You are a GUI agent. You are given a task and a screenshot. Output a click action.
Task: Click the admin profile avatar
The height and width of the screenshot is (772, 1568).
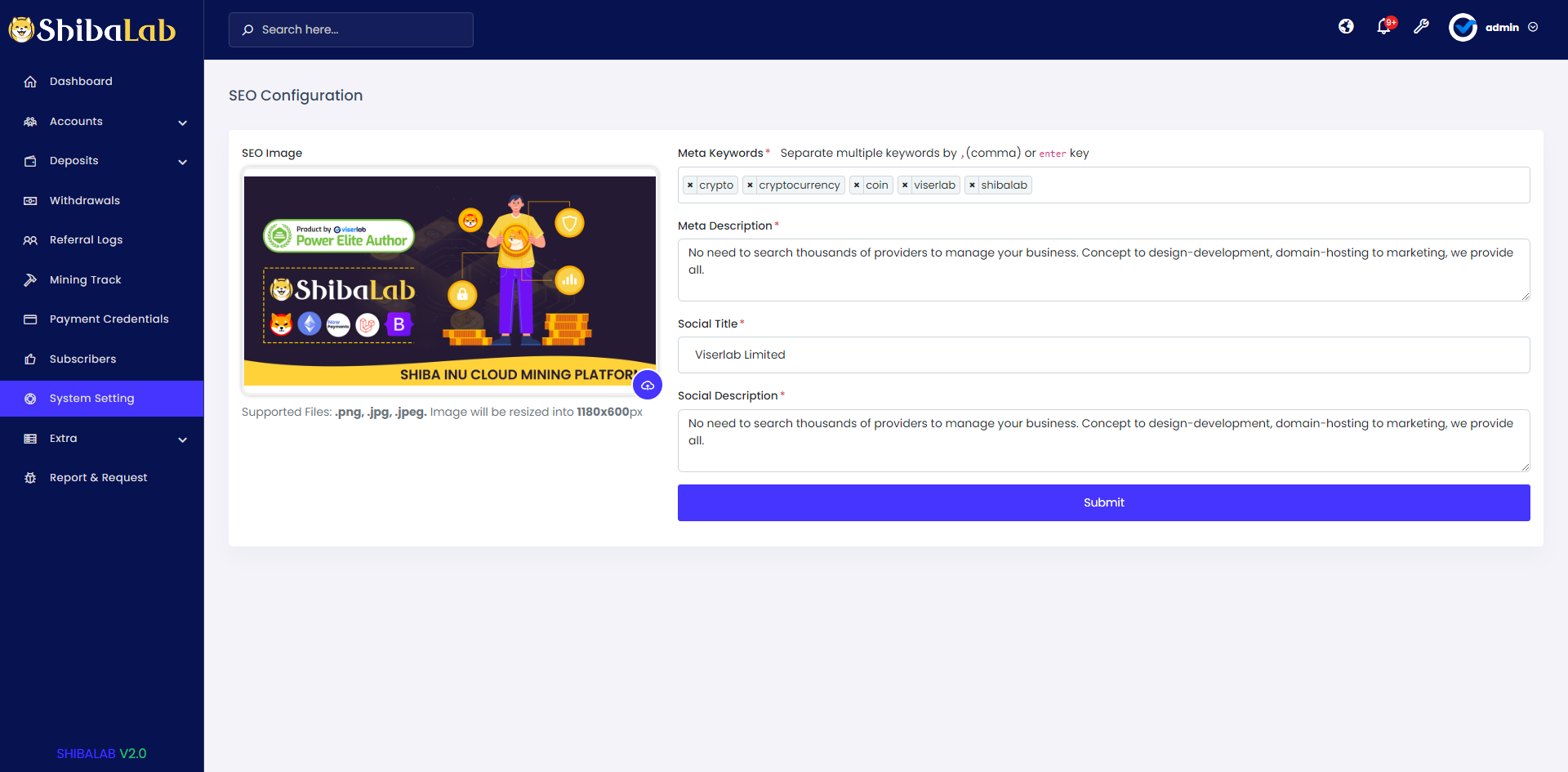[x=1463, y=27]
